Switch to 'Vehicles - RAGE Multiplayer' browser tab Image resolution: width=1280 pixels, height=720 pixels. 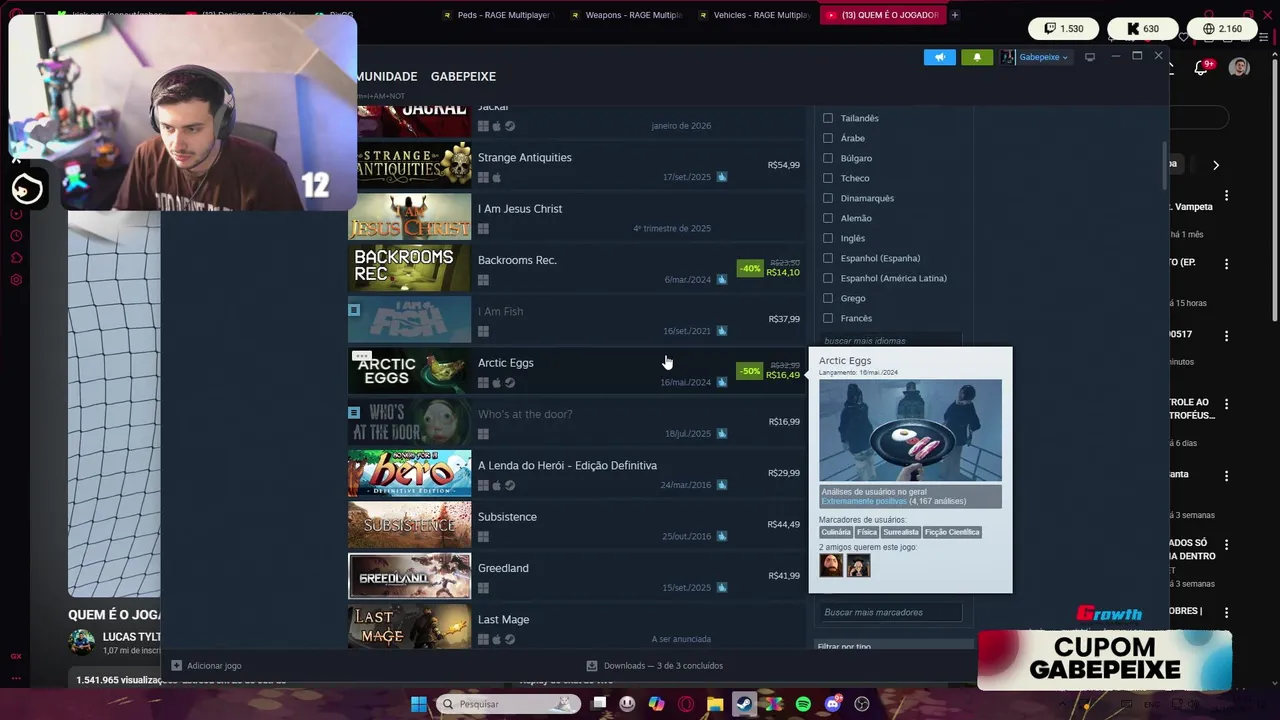coord(754,15)
